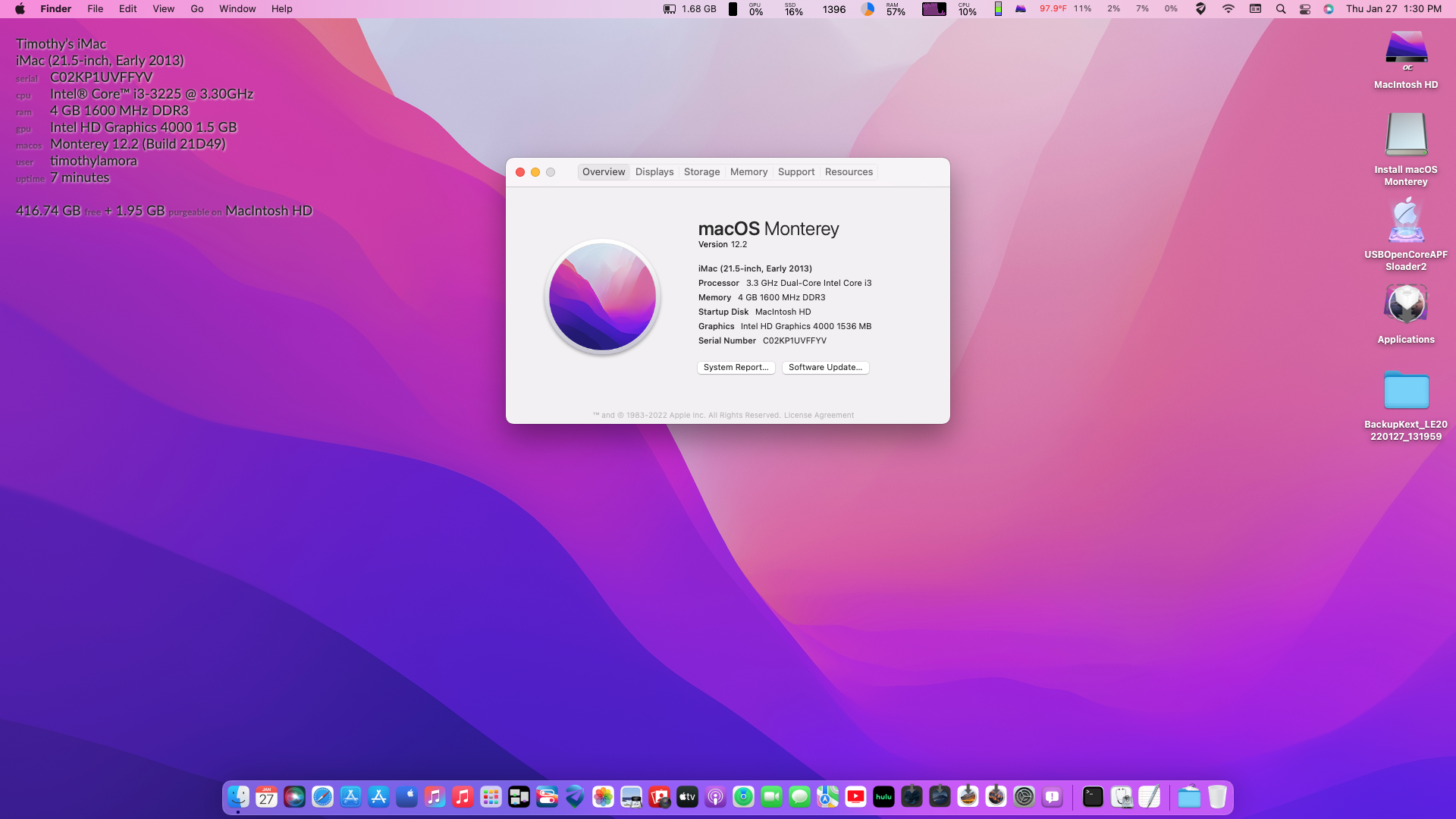Open Podcasts from the Dock
Screen dimensions: 1456x819
click(x=716, y=796)
